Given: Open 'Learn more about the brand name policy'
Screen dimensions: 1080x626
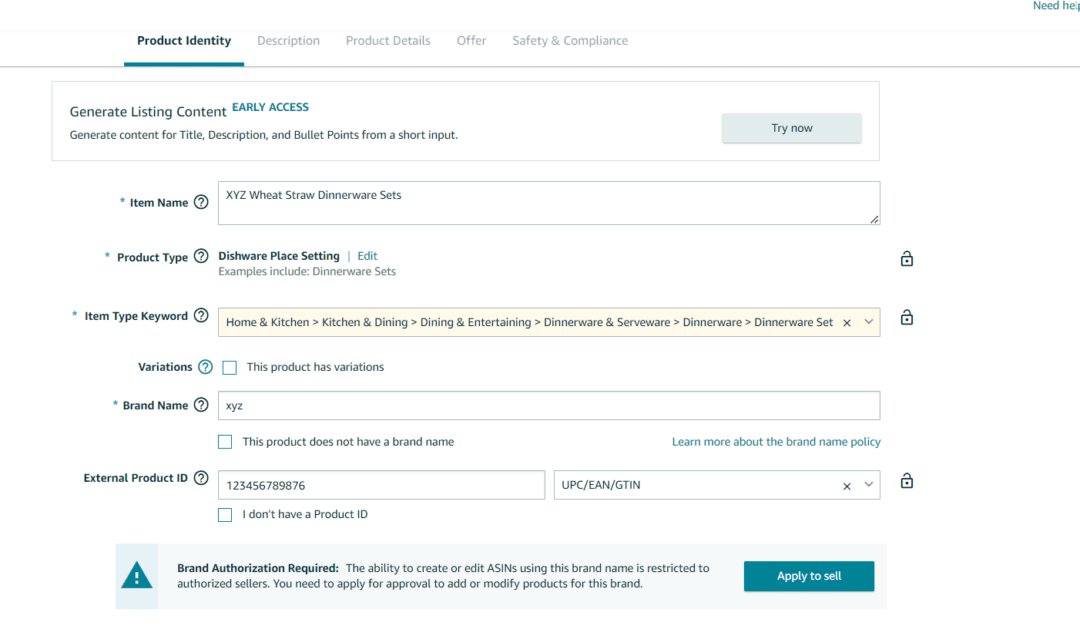Looking at the screenshot, I should point(776,441).
